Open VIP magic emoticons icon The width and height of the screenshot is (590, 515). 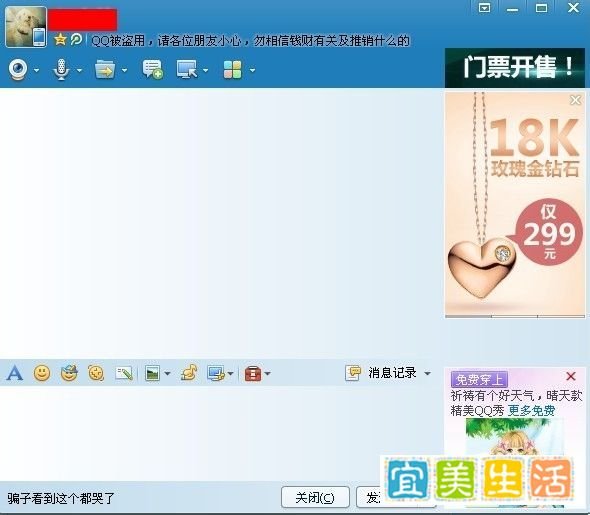click(69, 373)
